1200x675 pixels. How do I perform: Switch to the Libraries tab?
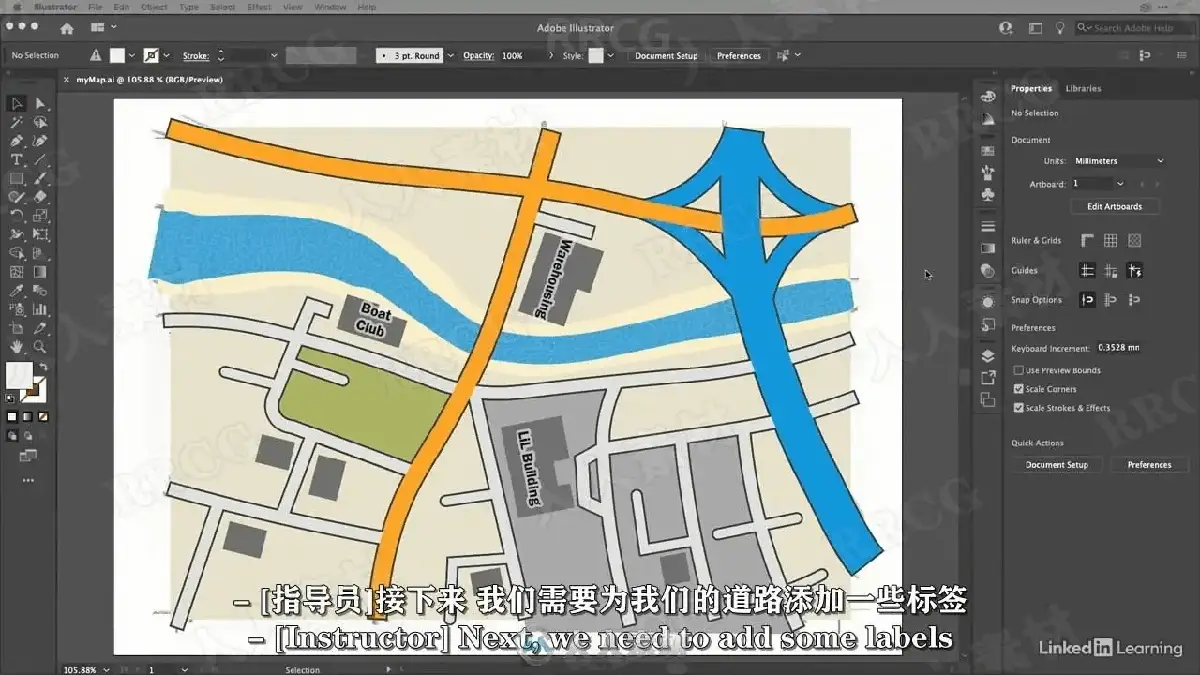(x=1083, y=89)
